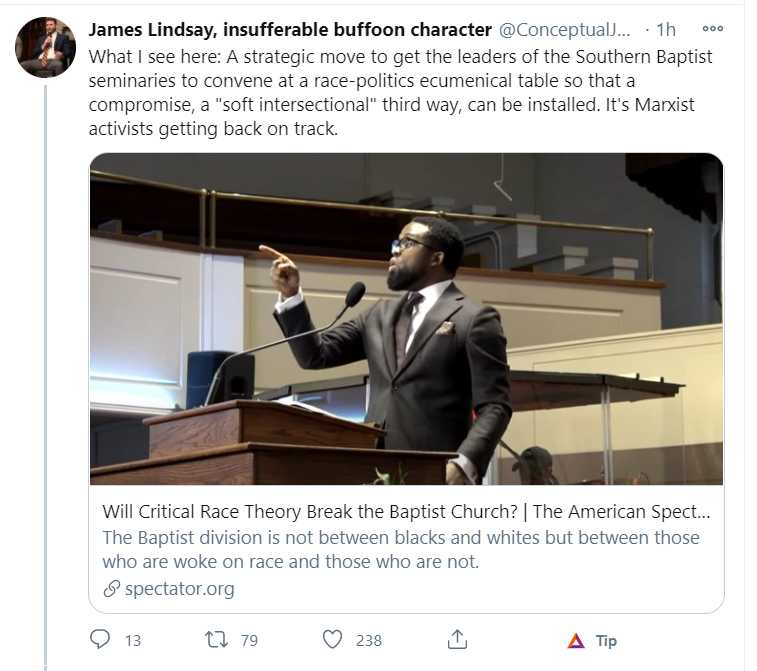Click the reply speech bubble icon
This screenshot has height=671, width=757.
coord(101,639)
